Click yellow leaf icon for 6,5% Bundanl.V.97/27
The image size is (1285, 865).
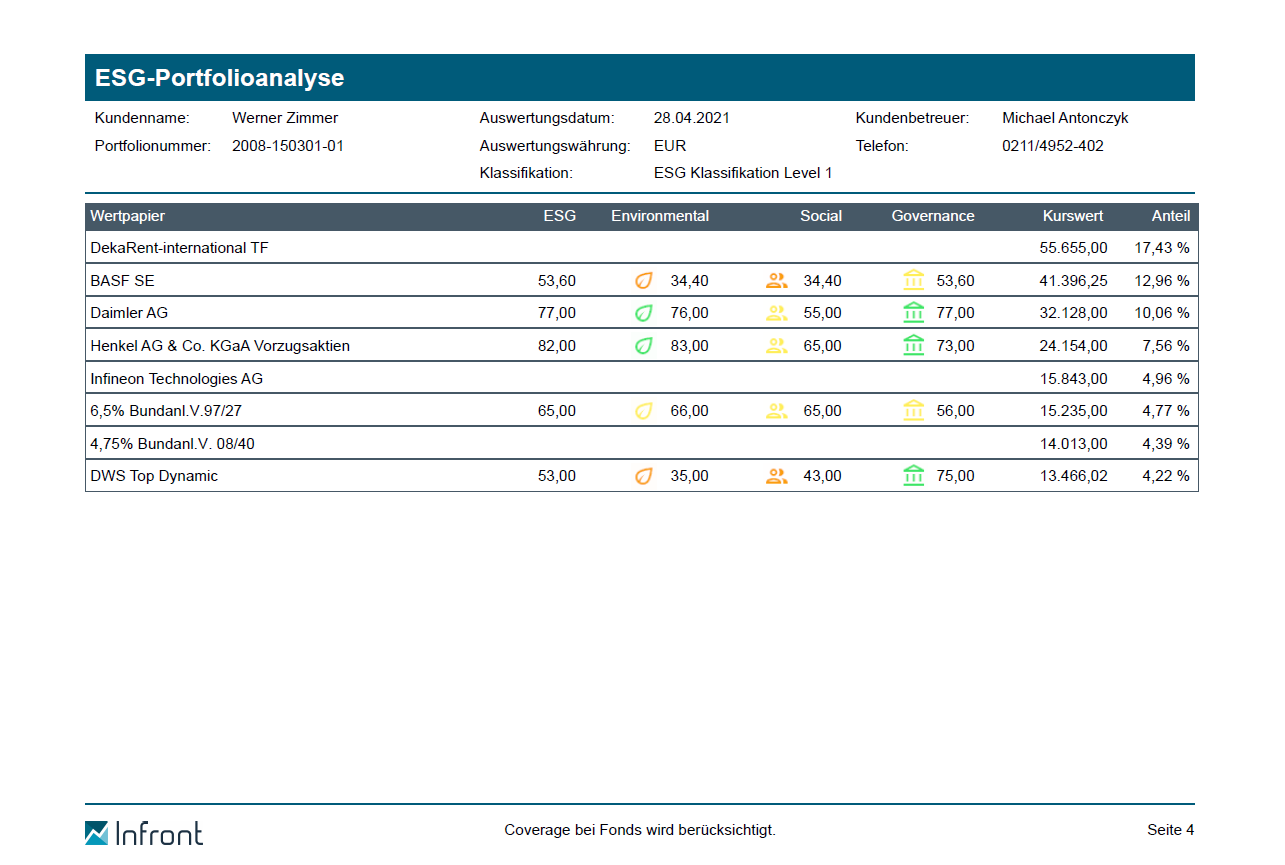coord(644,411)
